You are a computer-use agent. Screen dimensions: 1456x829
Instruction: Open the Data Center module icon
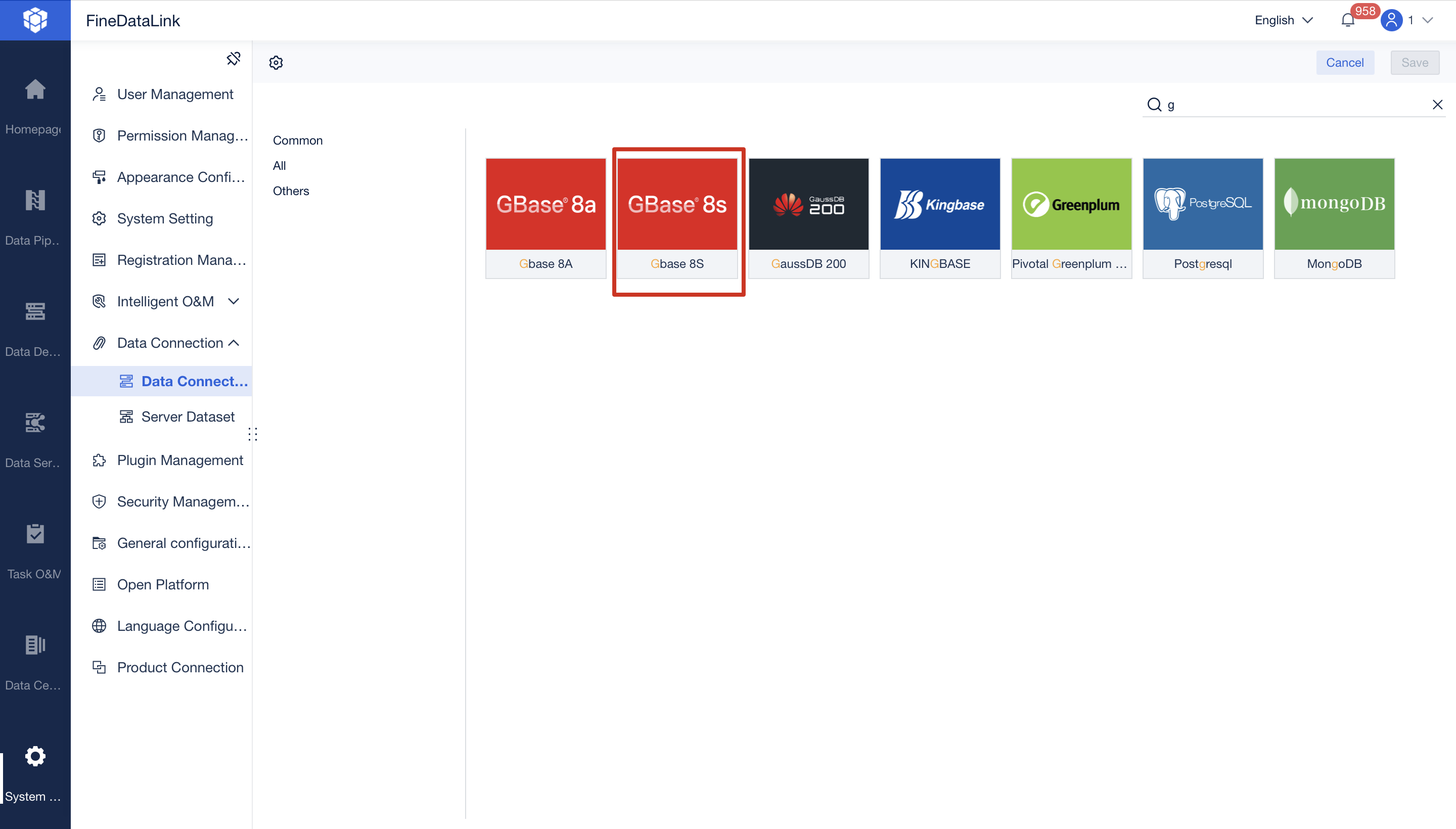35,645
